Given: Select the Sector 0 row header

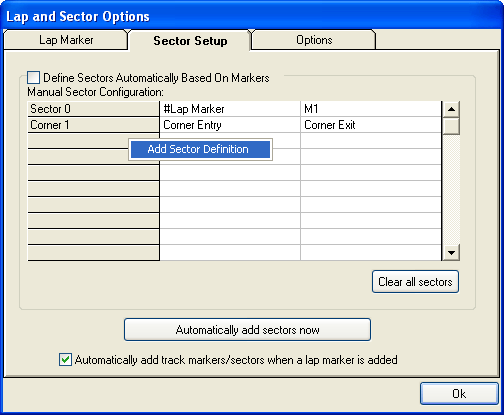Looking at the screenshot, I should [x=93, y=109].
